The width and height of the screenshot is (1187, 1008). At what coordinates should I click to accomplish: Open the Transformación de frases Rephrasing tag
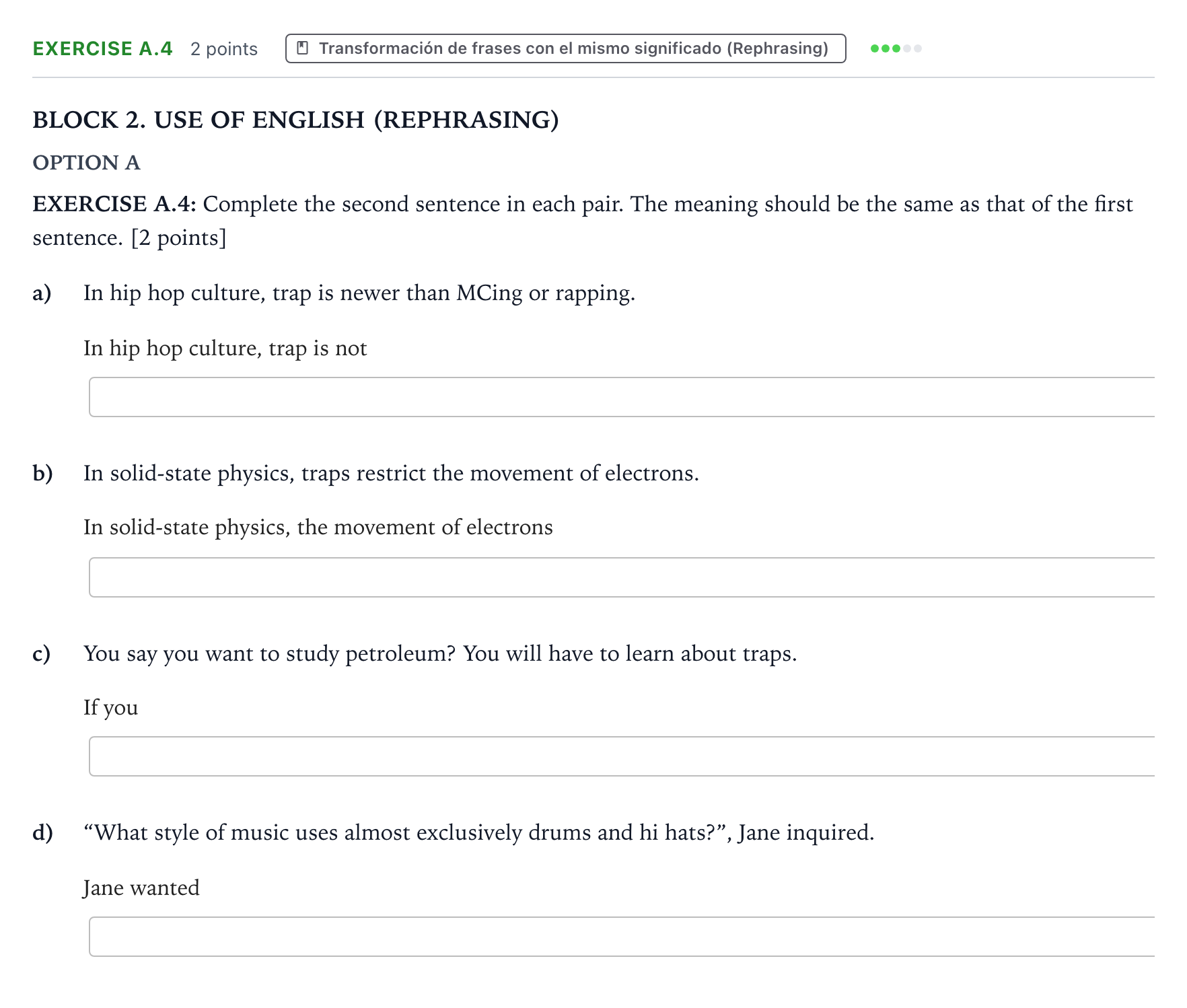(565, 48)
